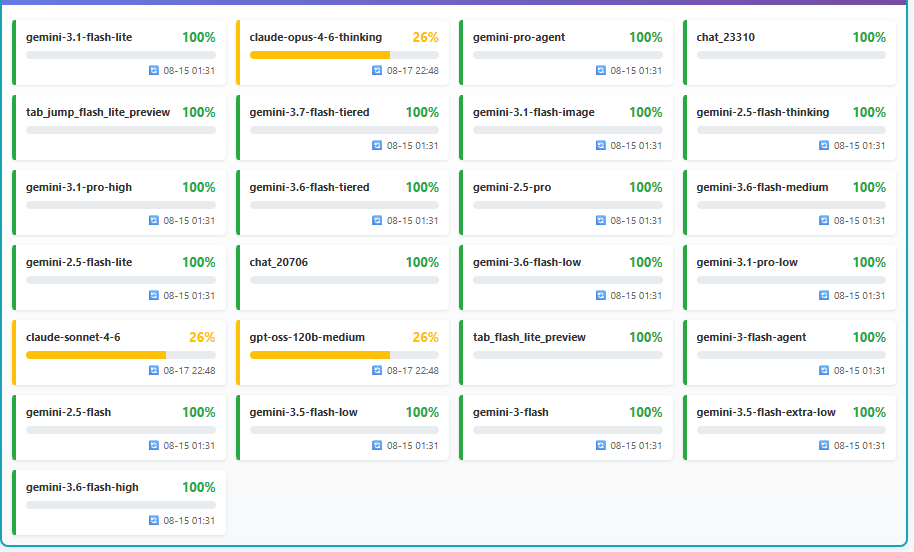The height and width of the screenshot is (552, 914).
Task: Click the claude-sonnet-4-6 yellow quota bar
Action: [x=121, y=355]
